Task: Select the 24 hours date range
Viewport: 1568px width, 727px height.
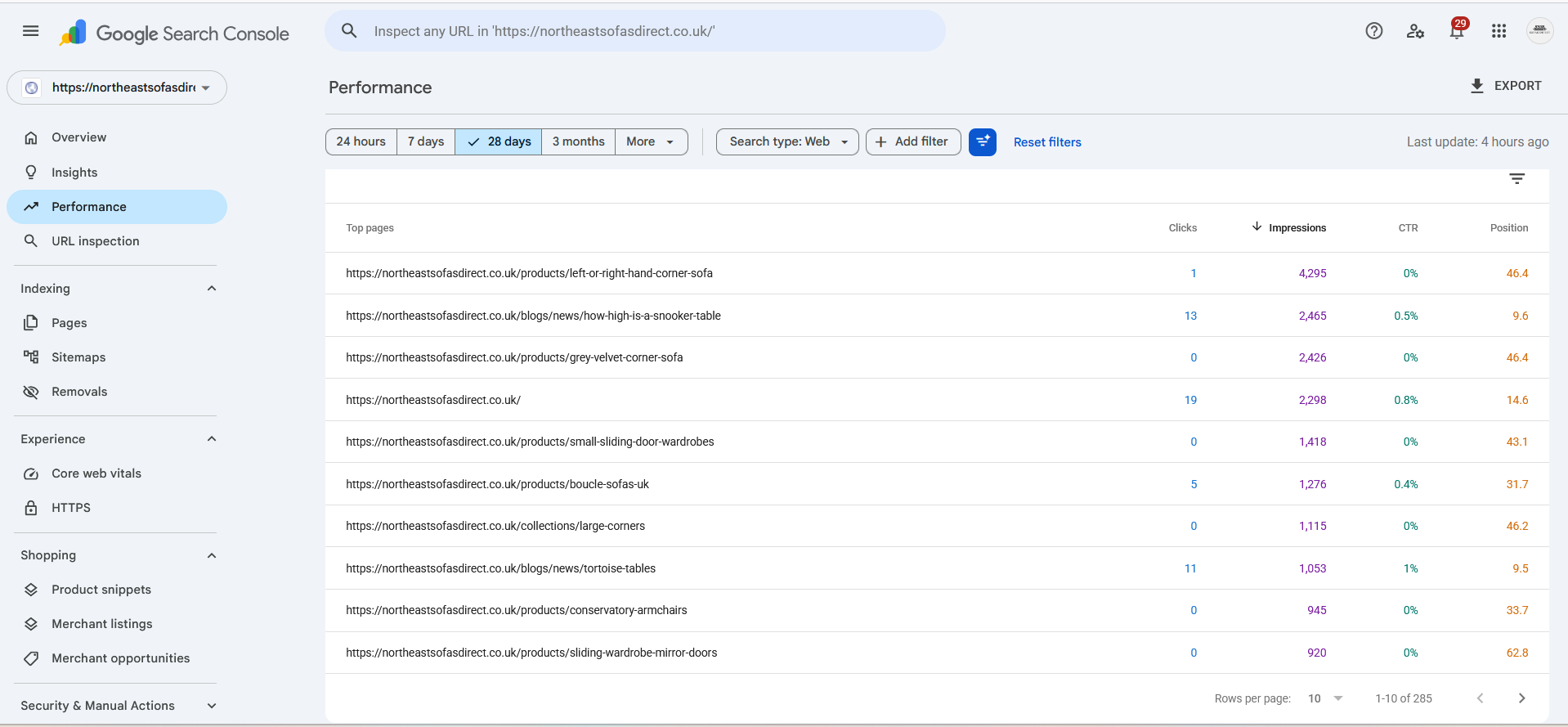Action: [x=361, y=141]
